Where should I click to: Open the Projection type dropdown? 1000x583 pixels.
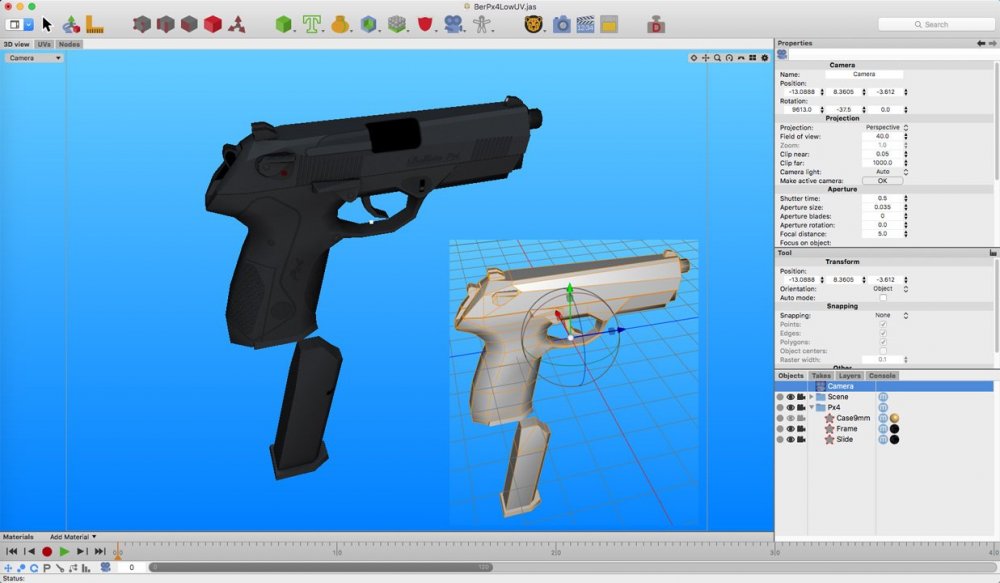pyautogui.click(x=885, y=128)
